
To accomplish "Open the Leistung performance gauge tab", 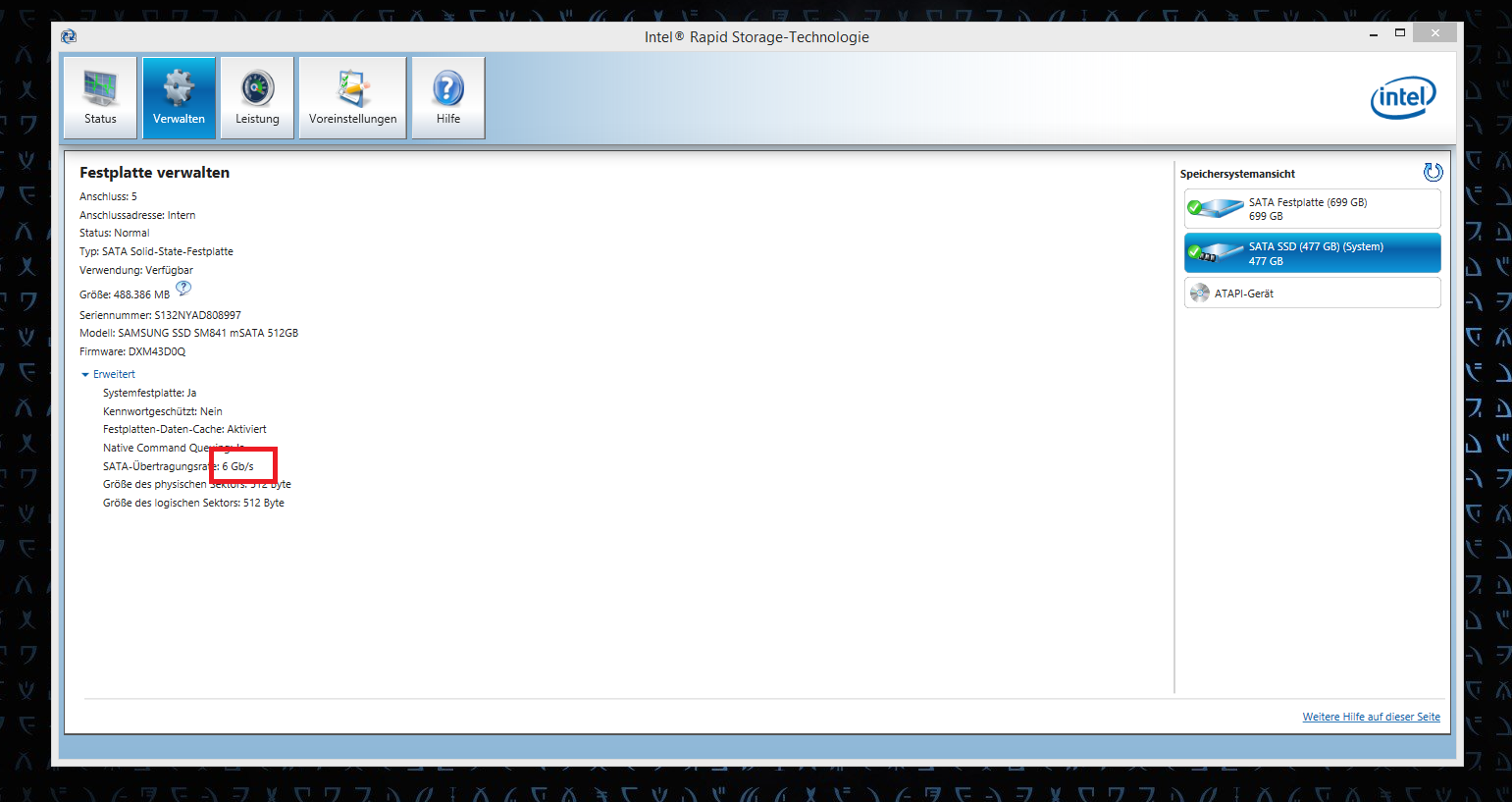I will (257, 97).
